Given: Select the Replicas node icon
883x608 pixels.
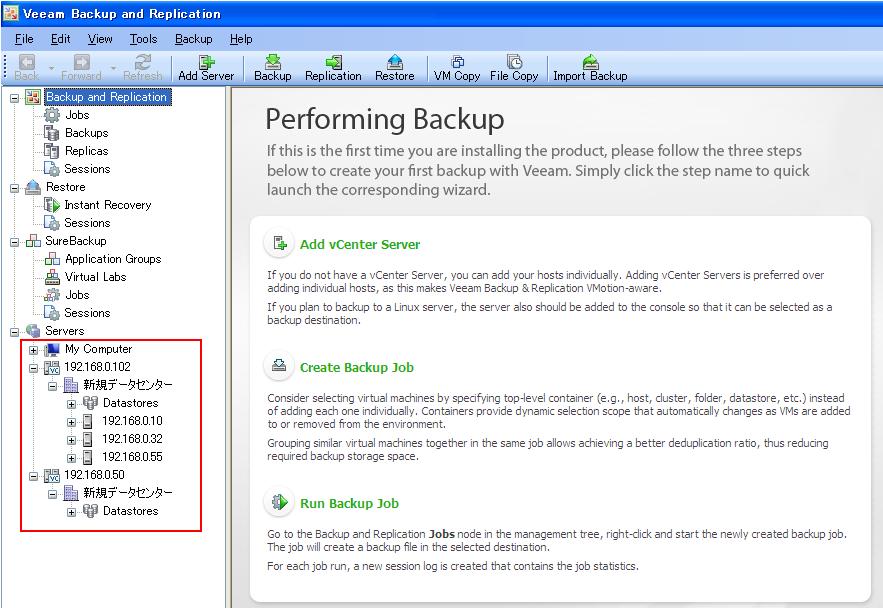Looking at the screenshot, I should (x=52, y=151).
